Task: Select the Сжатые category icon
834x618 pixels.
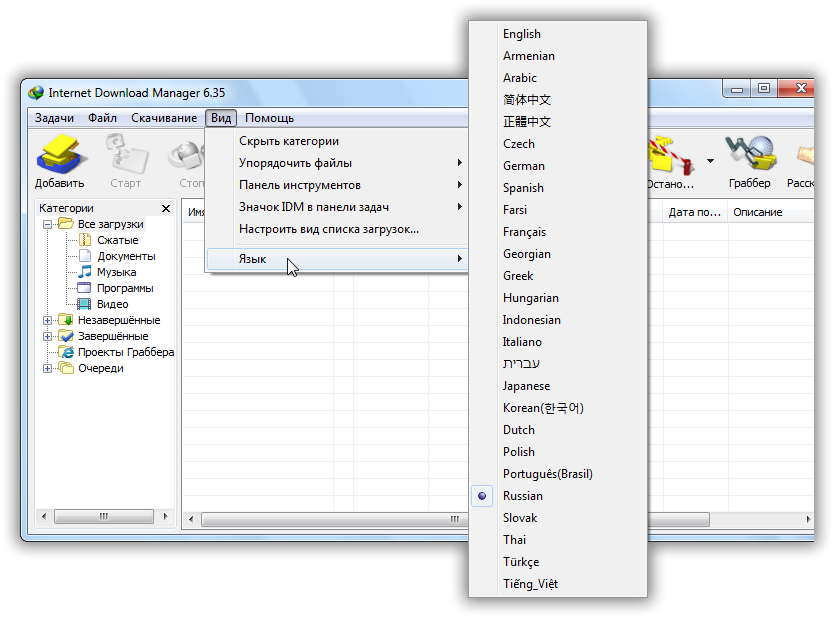Action: click(x=85, y=240)
